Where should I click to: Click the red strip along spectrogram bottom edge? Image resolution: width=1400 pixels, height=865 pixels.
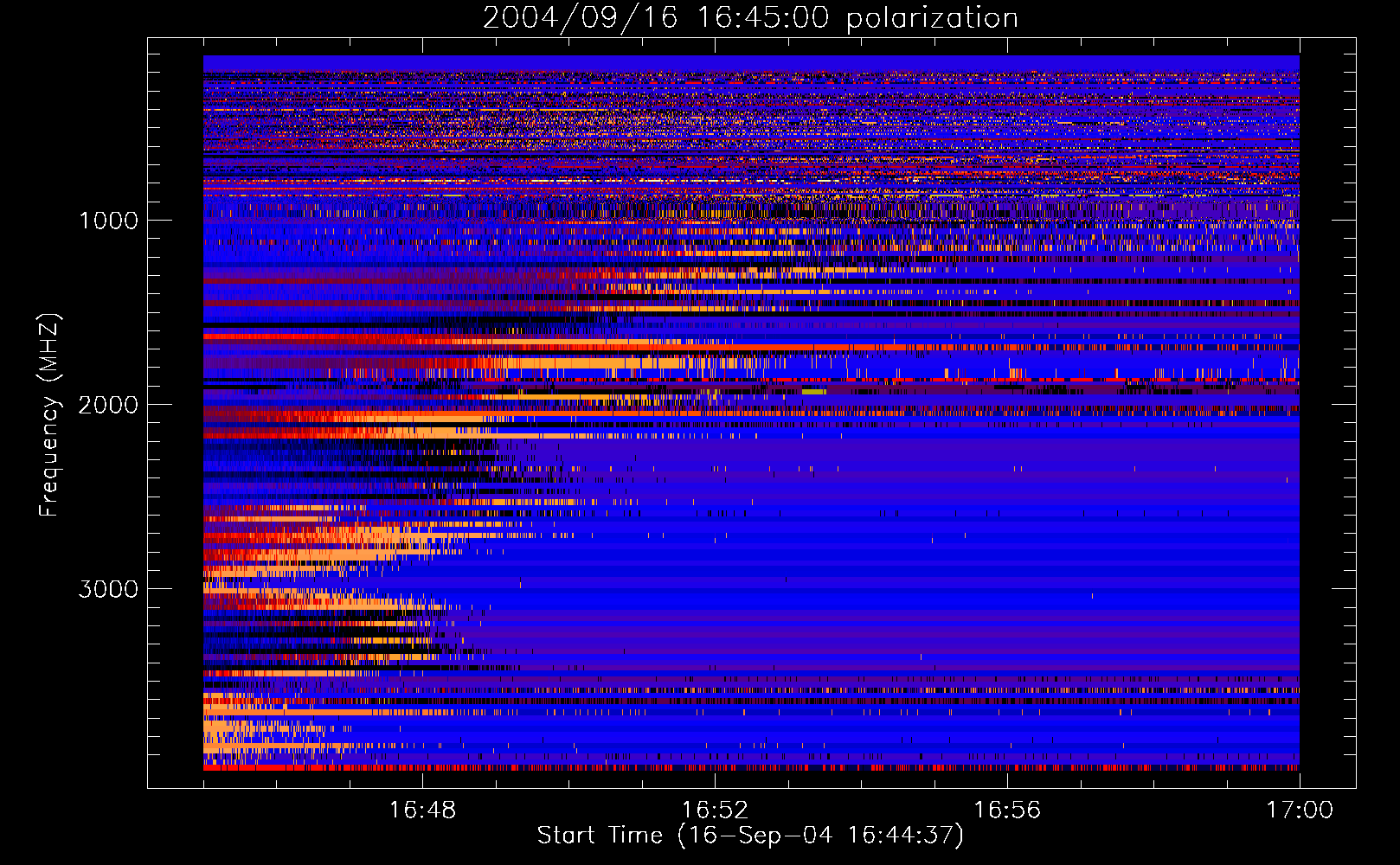coord(750,767)
